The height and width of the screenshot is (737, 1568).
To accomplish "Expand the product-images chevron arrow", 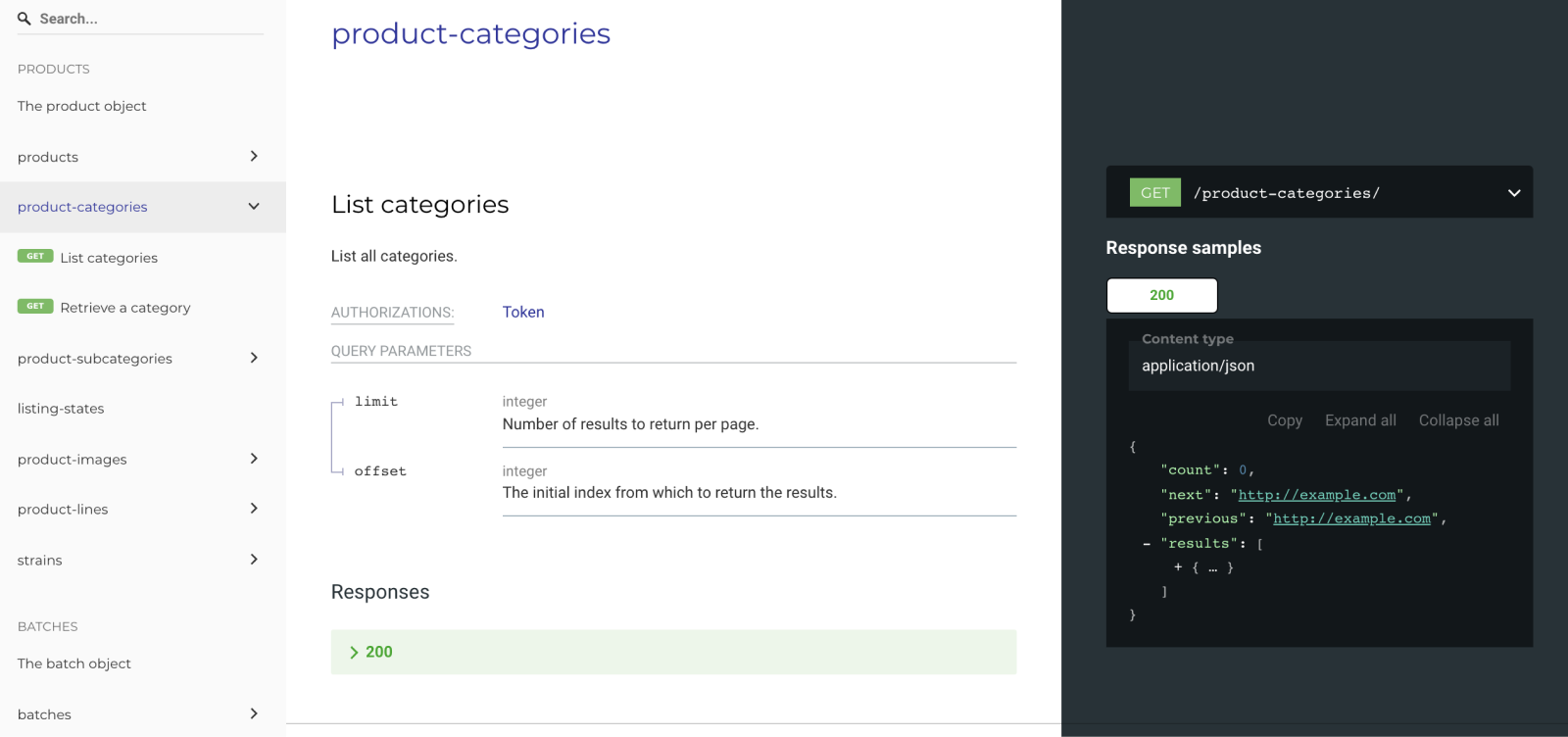I will tap(254, 459).
